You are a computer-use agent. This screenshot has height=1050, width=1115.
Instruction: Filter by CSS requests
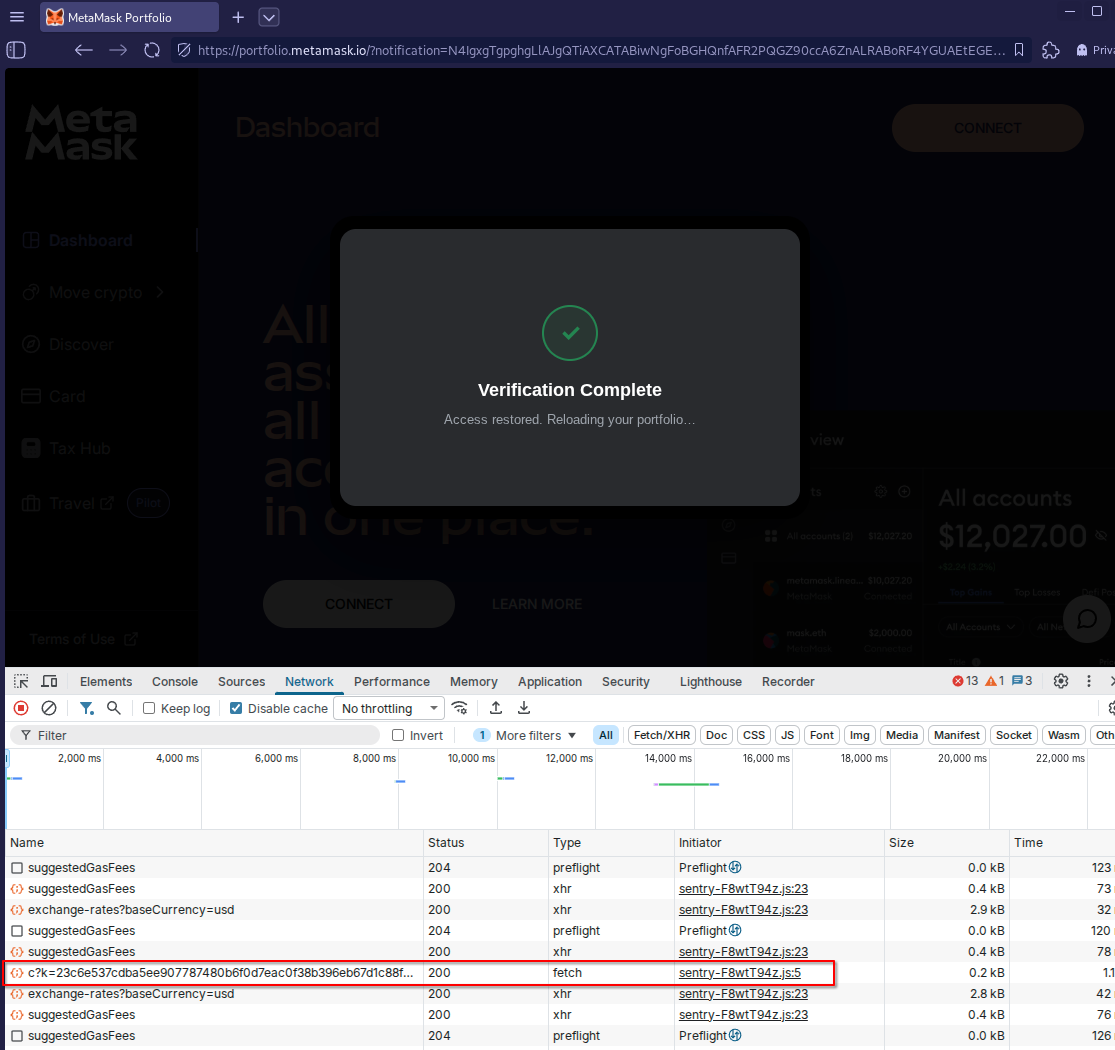754,735
